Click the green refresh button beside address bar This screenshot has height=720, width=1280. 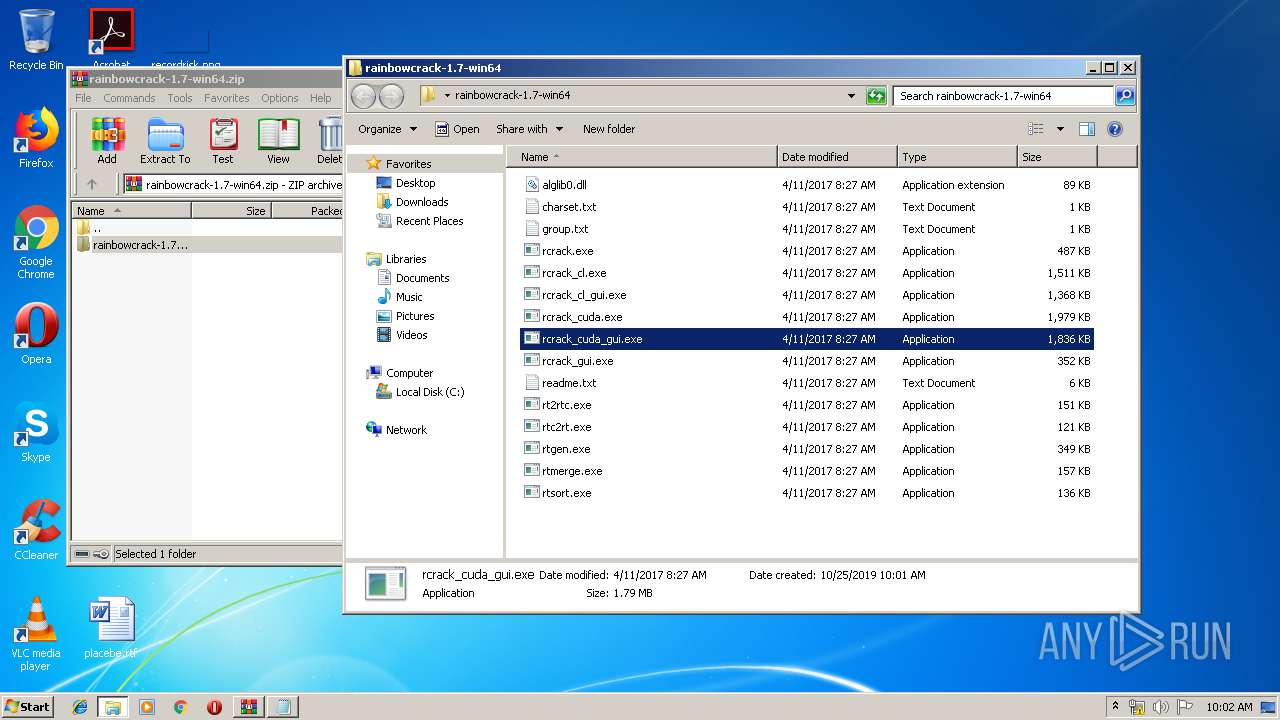pos(876,96)
